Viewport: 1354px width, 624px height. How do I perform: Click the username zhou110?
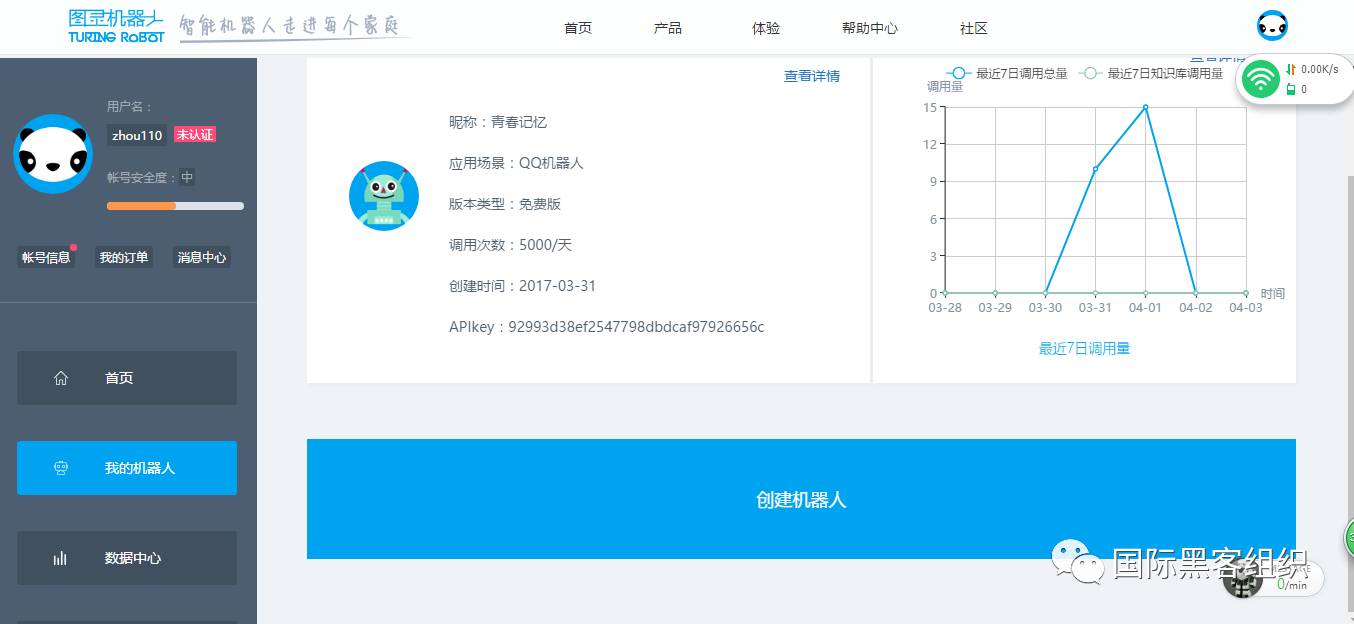137,135
